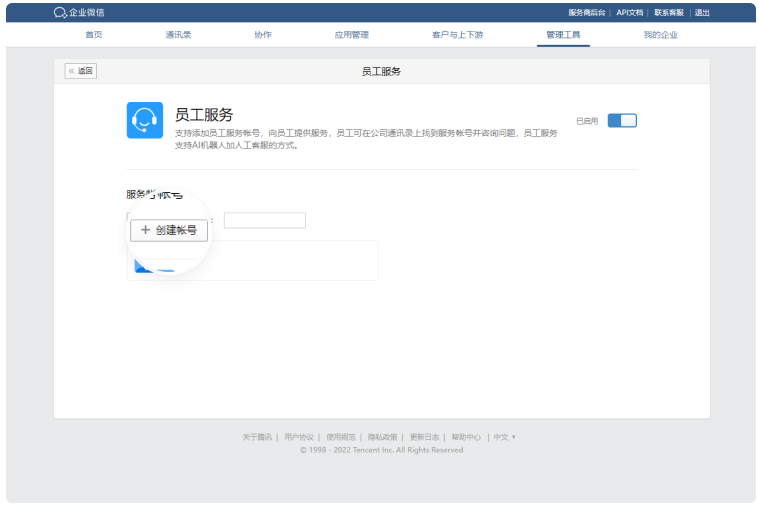Screen dimensions: 759x509
Task: Open the 中文 language dropdown
Action: click(x=504, y=437)
